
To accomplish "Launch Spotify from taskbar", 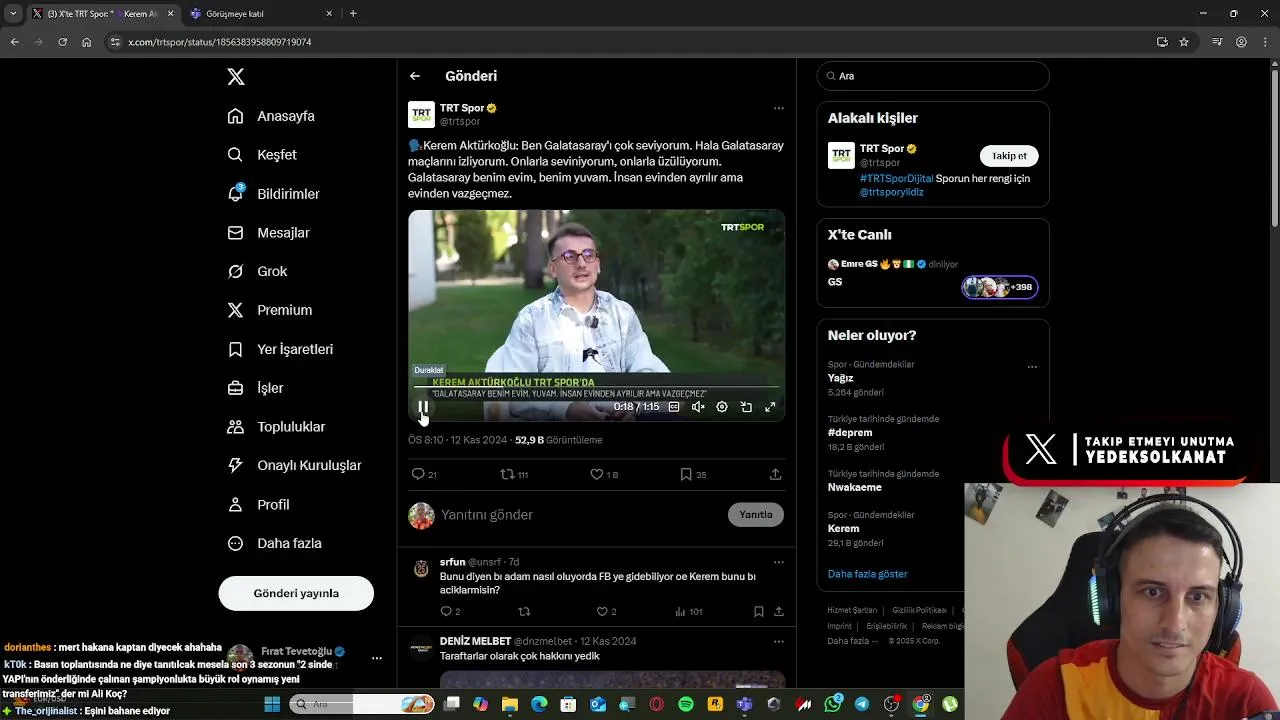I will coord(685,704).
